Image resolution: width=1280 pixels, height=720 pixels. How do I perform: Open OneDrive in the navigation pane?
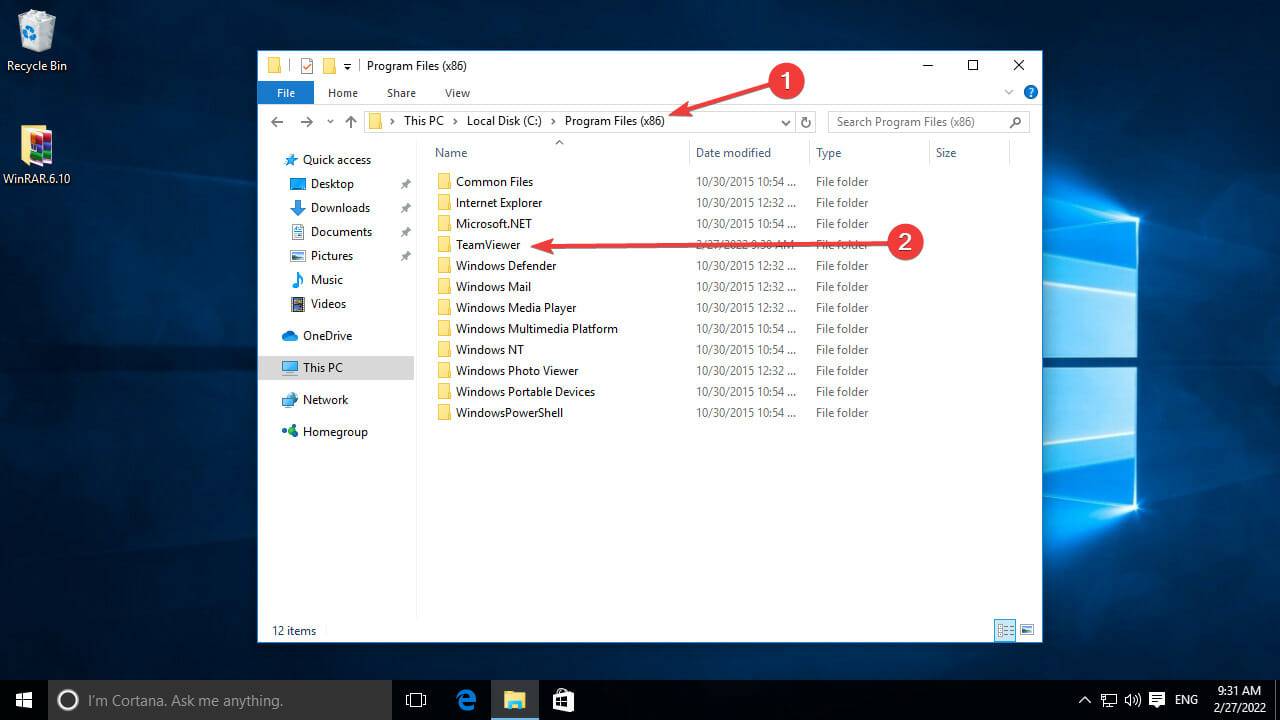click(x=329, y=335)
